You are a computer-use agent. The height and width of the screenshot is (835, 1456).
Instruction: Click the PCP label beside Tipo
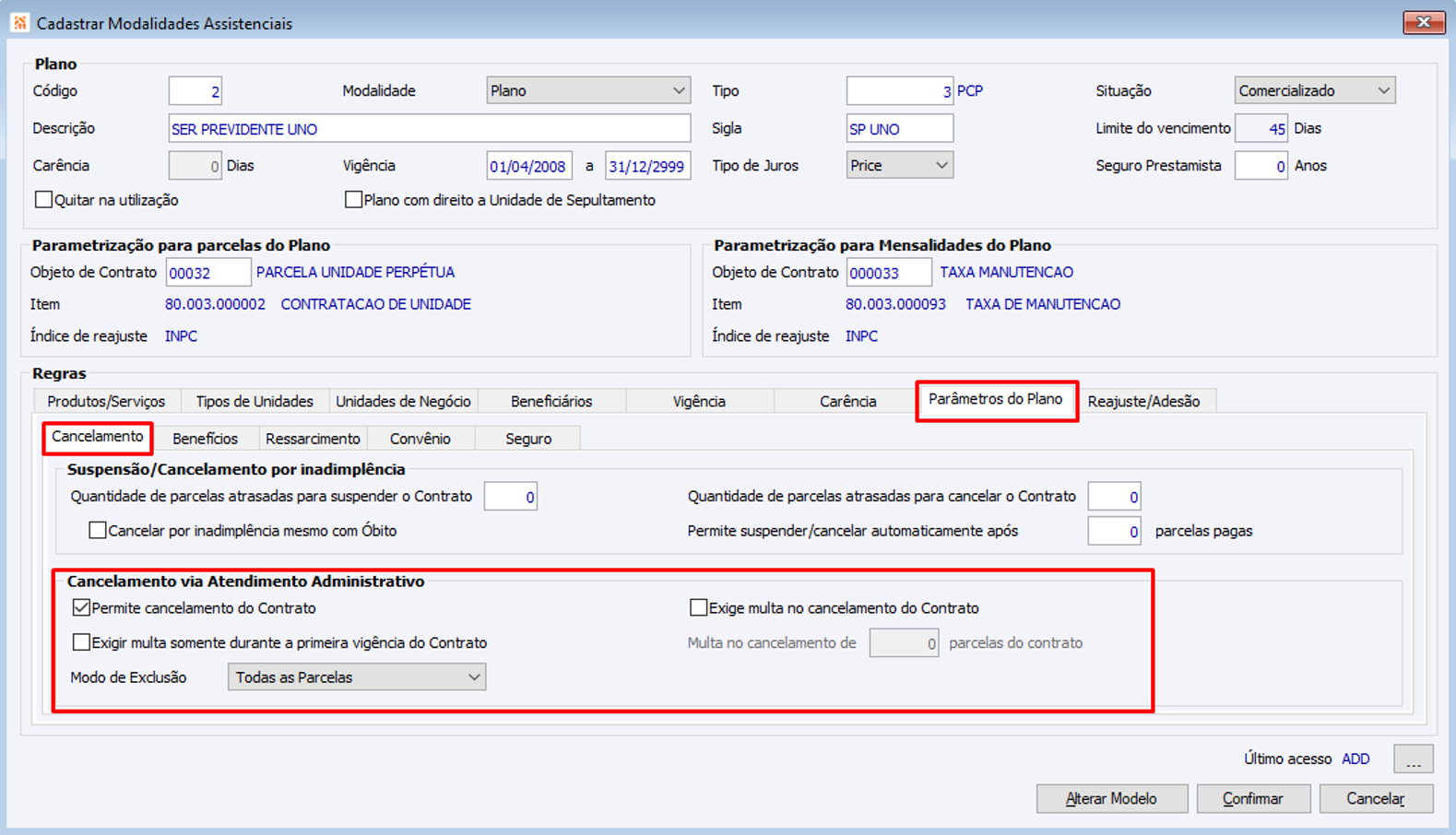[970, 90]
